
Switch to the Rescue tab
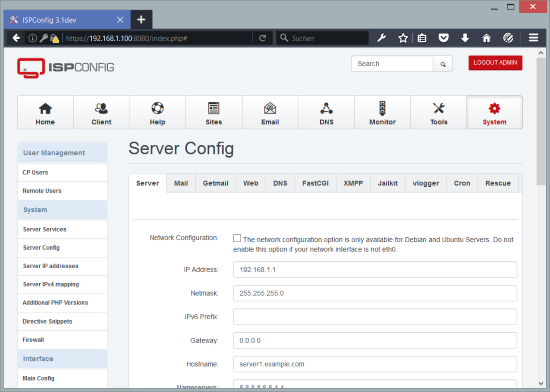[498, 183]
